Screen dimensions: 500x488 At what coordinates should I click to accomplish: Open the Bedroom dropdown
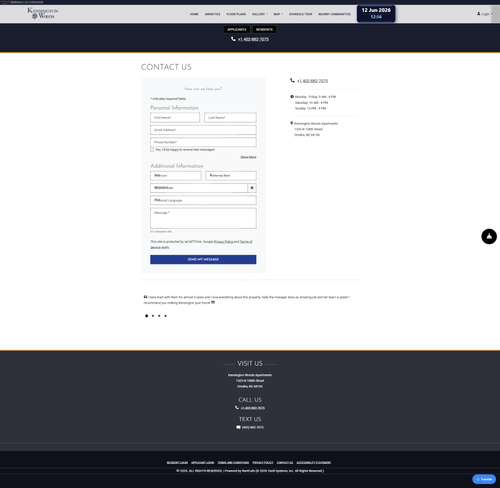(176, 176)
